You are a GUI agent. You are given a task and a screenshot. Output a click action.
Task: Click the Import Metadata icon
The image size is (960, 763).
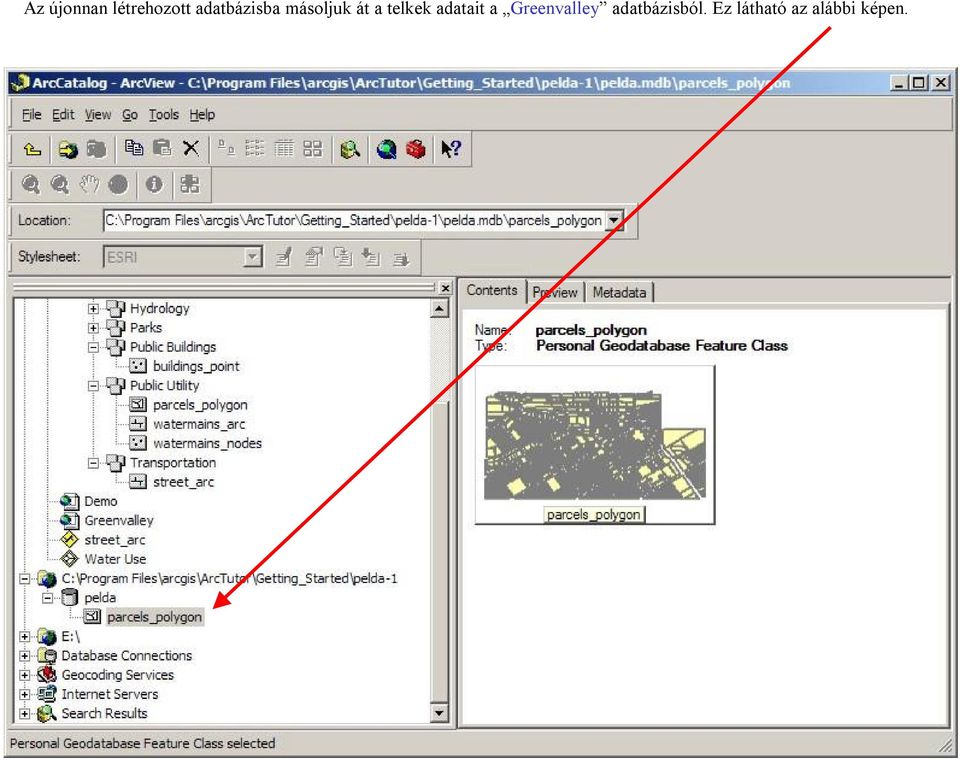(371, 257)
